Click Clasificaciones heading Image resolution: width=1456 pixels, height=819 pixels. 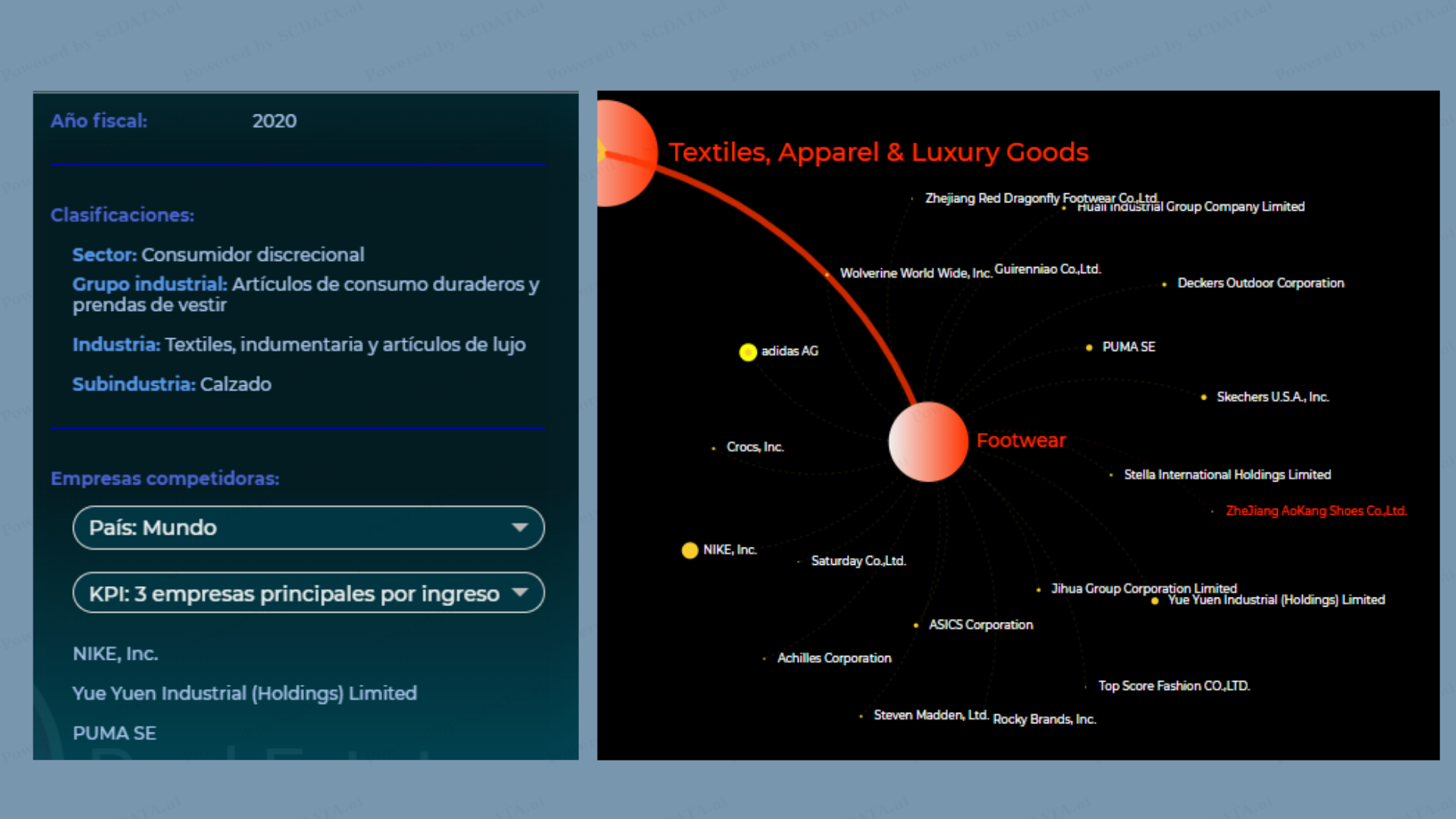coord(122,215)
